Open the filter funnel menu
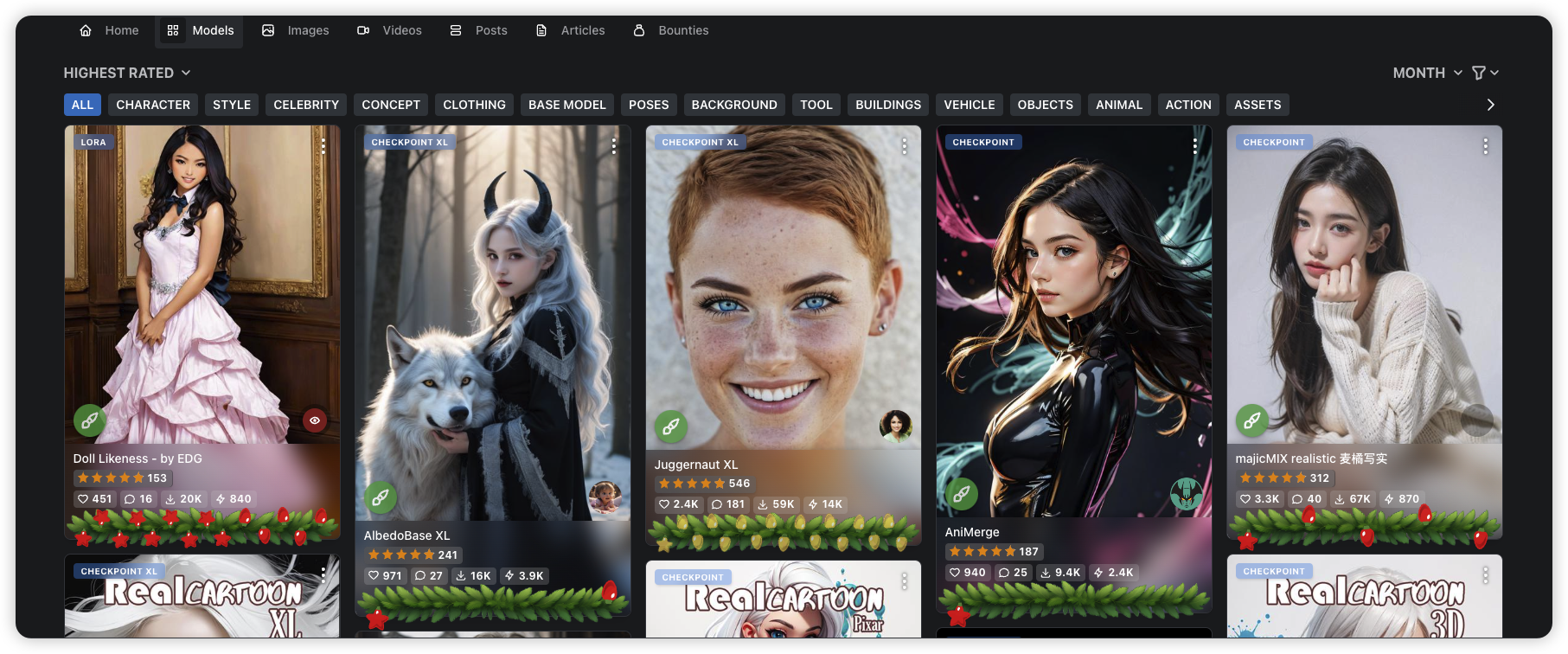Image resolution: width=1568 pixels, height=654 pixels. point(1485,73)
